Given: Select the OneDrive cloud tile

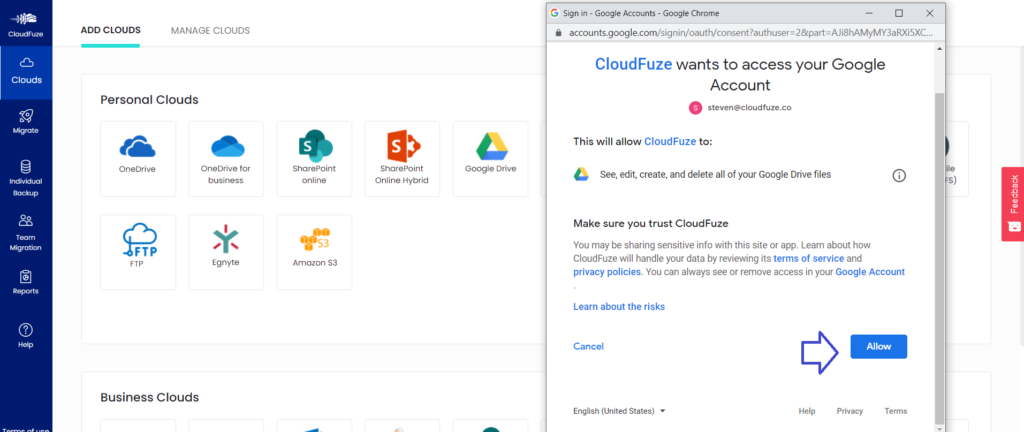Looking at the screenshot, I should pos(138,159).
